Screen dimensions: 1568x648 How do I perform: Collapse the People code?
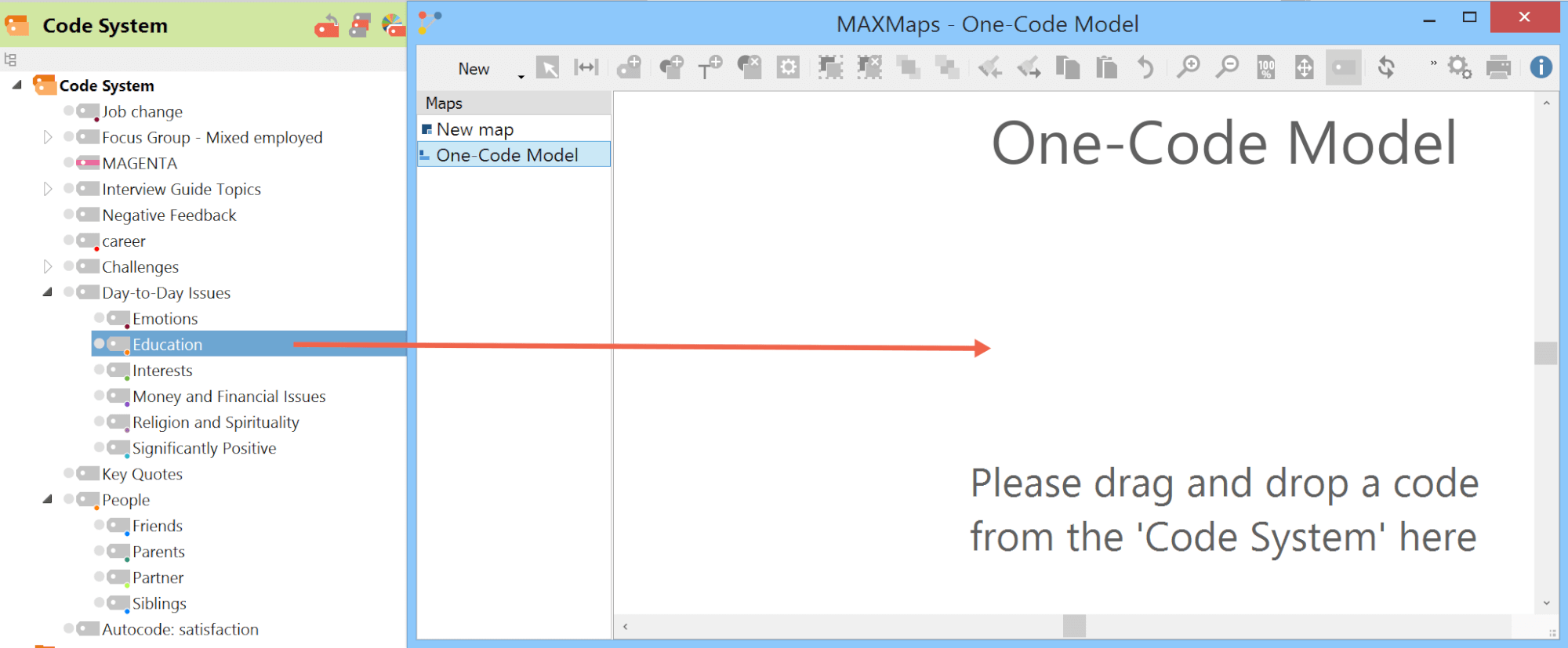[48, 498]
